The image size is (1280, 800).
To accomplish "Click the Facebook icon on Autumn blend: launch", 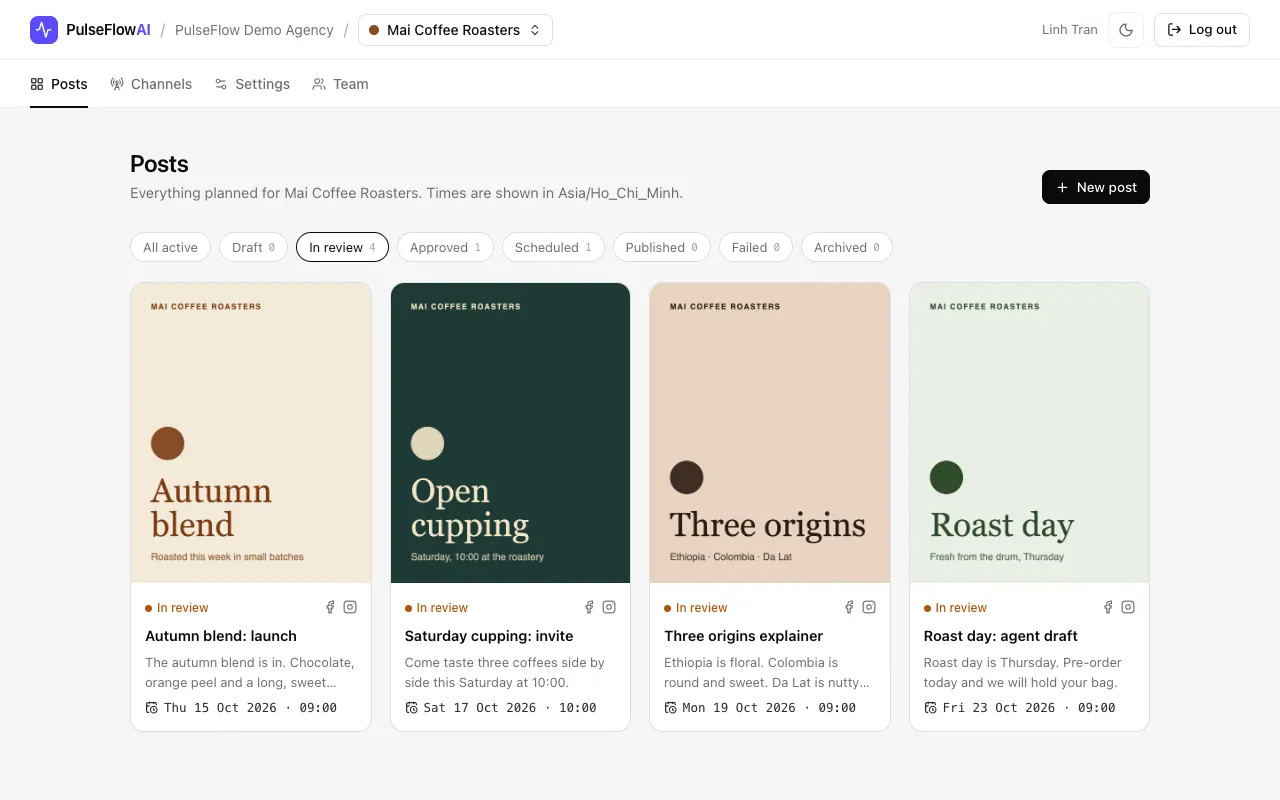I will pos(330,607).
